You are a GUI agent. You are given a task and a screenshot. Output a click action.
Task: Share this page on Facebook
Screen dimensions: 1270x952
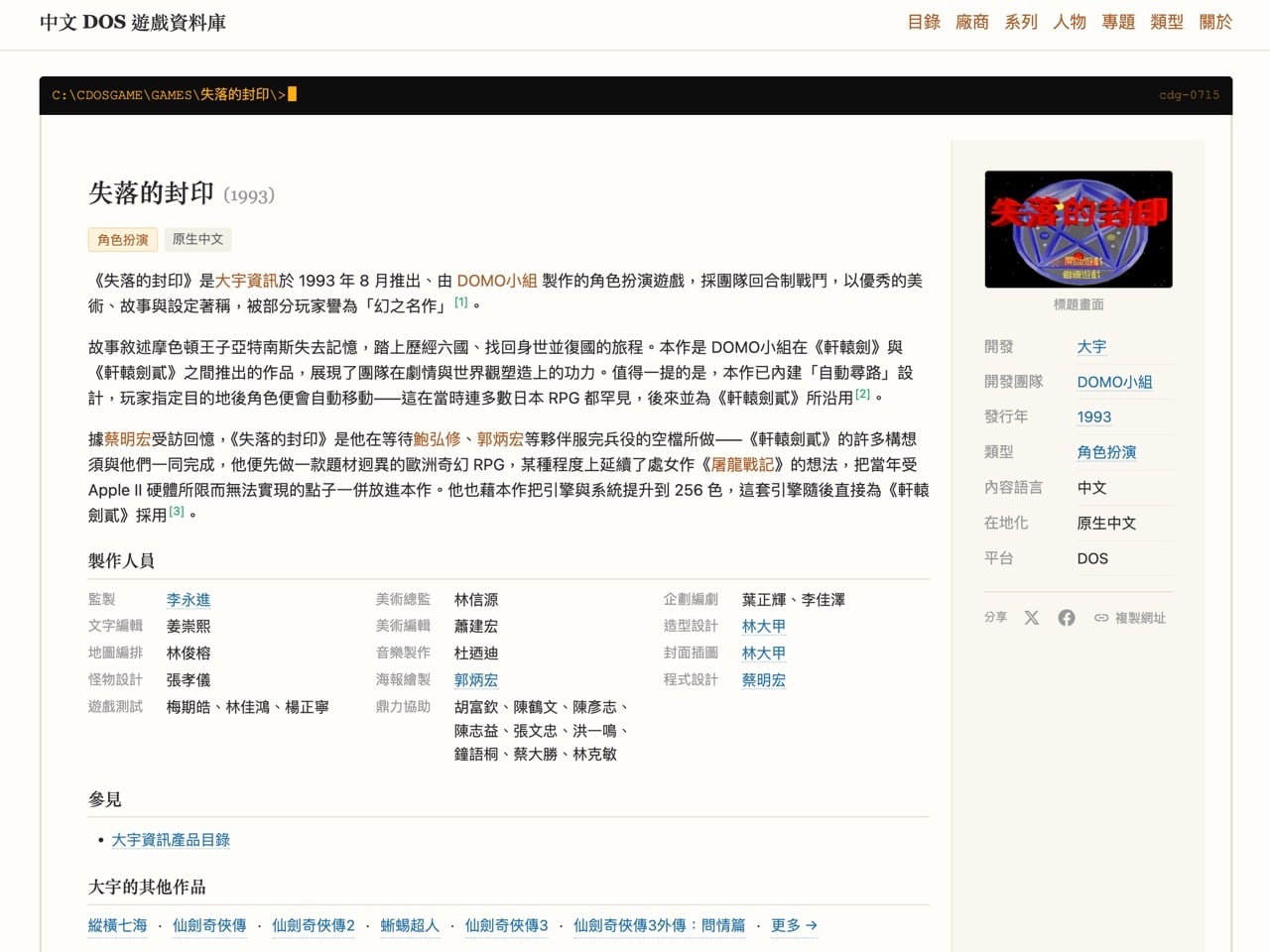coord(1067,618)
